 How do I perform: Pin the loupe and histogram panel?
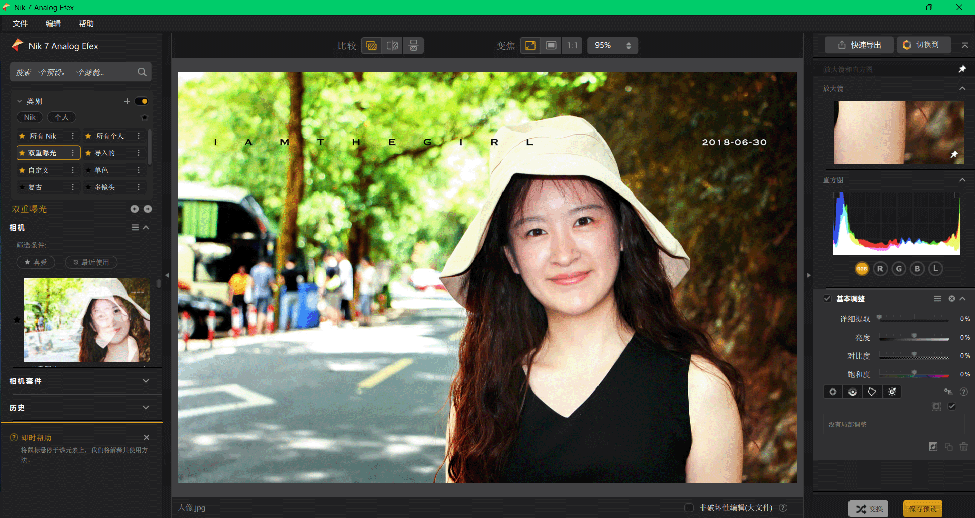point(962,69)
